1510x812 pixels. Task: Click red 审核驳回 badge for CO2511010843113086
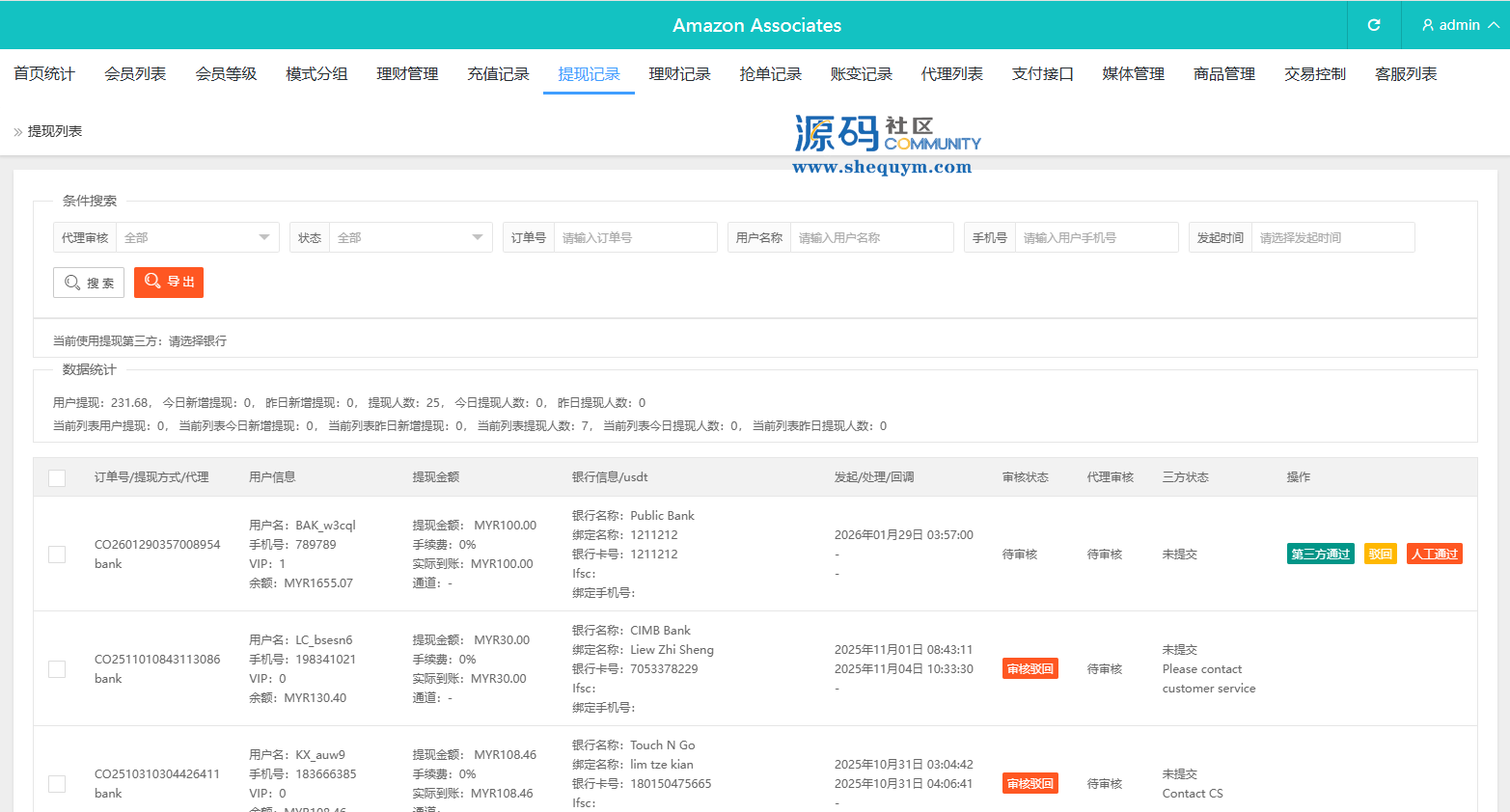pyautogui.click(x=1030, y=668)
